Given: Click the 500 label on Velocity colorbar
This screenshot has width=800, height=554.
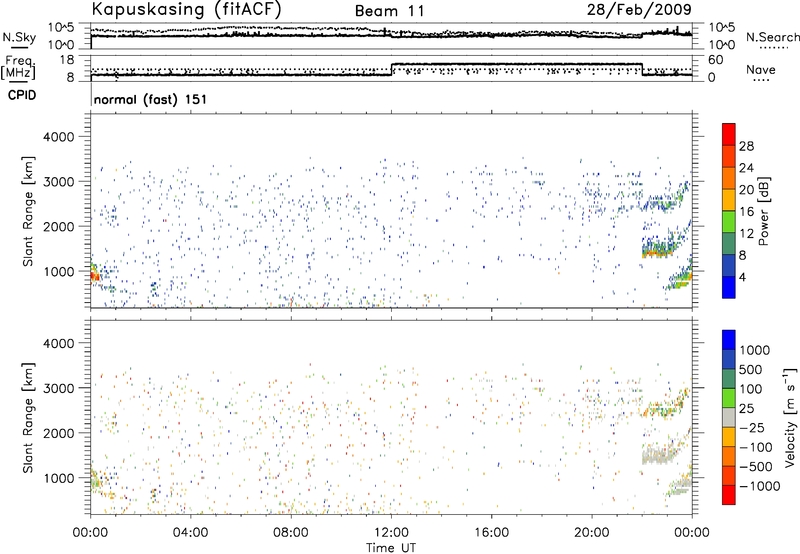Looking at the screenshot, I should point(750,369).
